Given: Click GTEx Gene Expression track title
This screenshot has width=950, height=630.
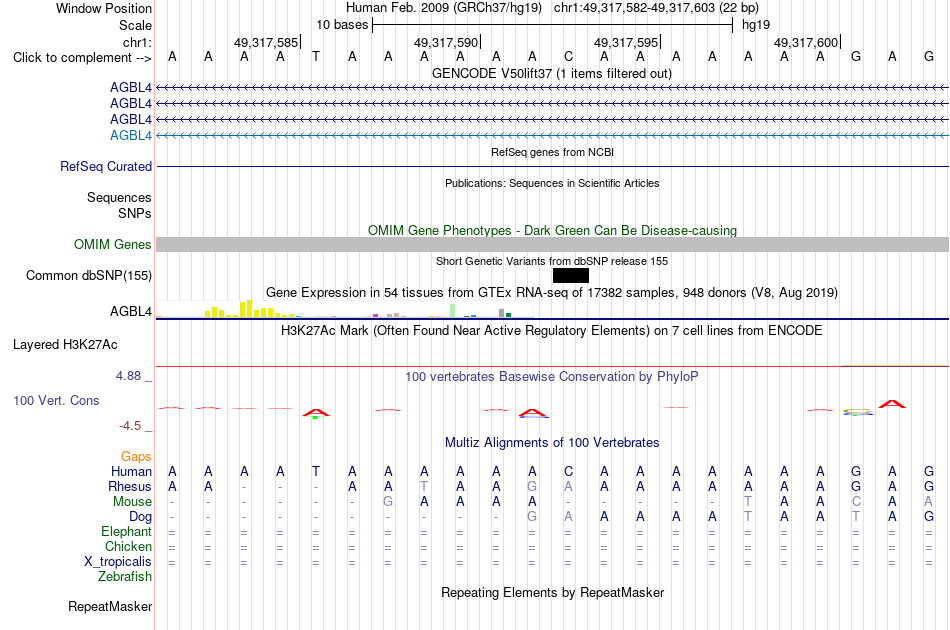Looking at the screenshot, I should [552, 293].
